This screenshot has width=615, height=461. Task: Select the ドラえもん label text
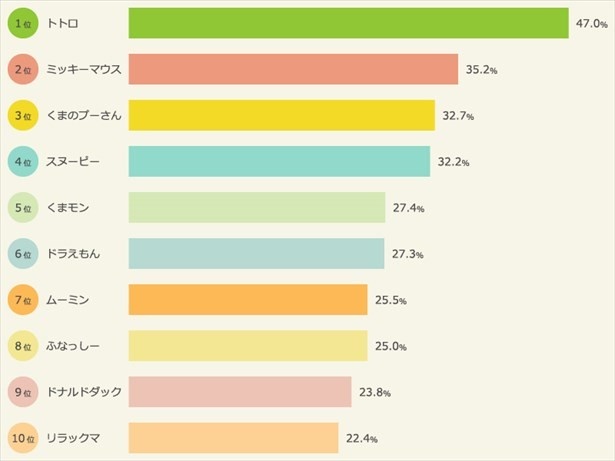coord(74,254)
